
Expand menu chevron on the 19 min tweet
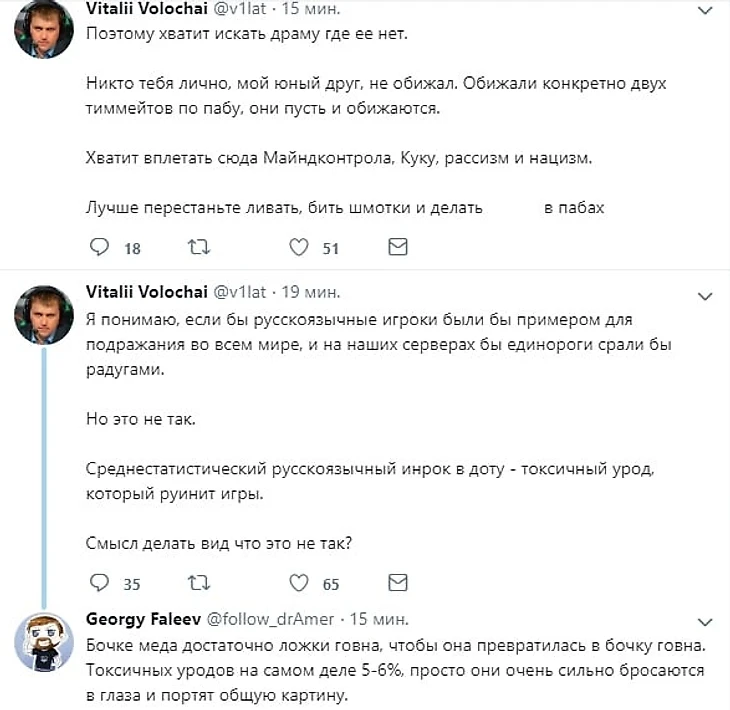coord(704,295)
